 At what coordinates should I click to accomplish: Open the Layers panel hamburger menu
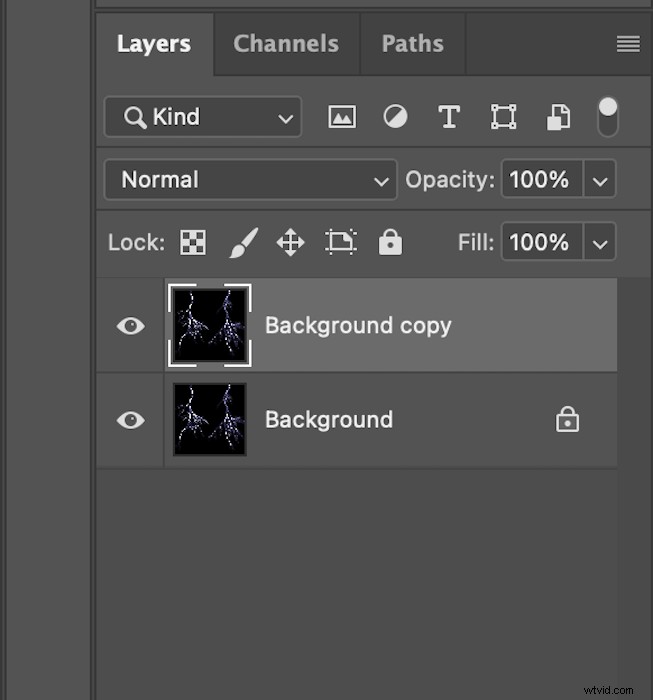click(627, 44)
